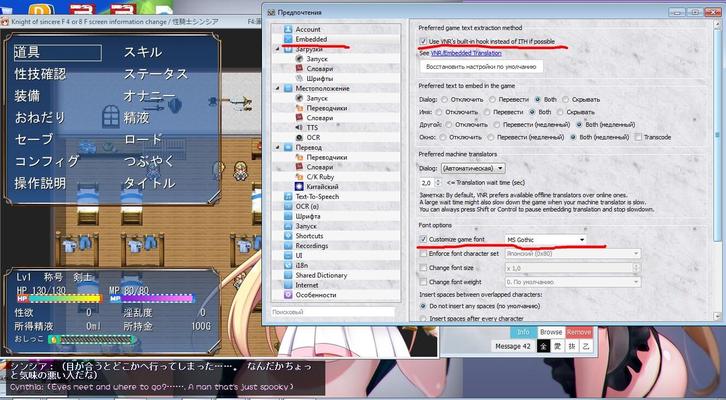Select ステータス in the game menu
The height and width of the screenshot is (400, 726).
pyautogui.click(x=156, y=74)
